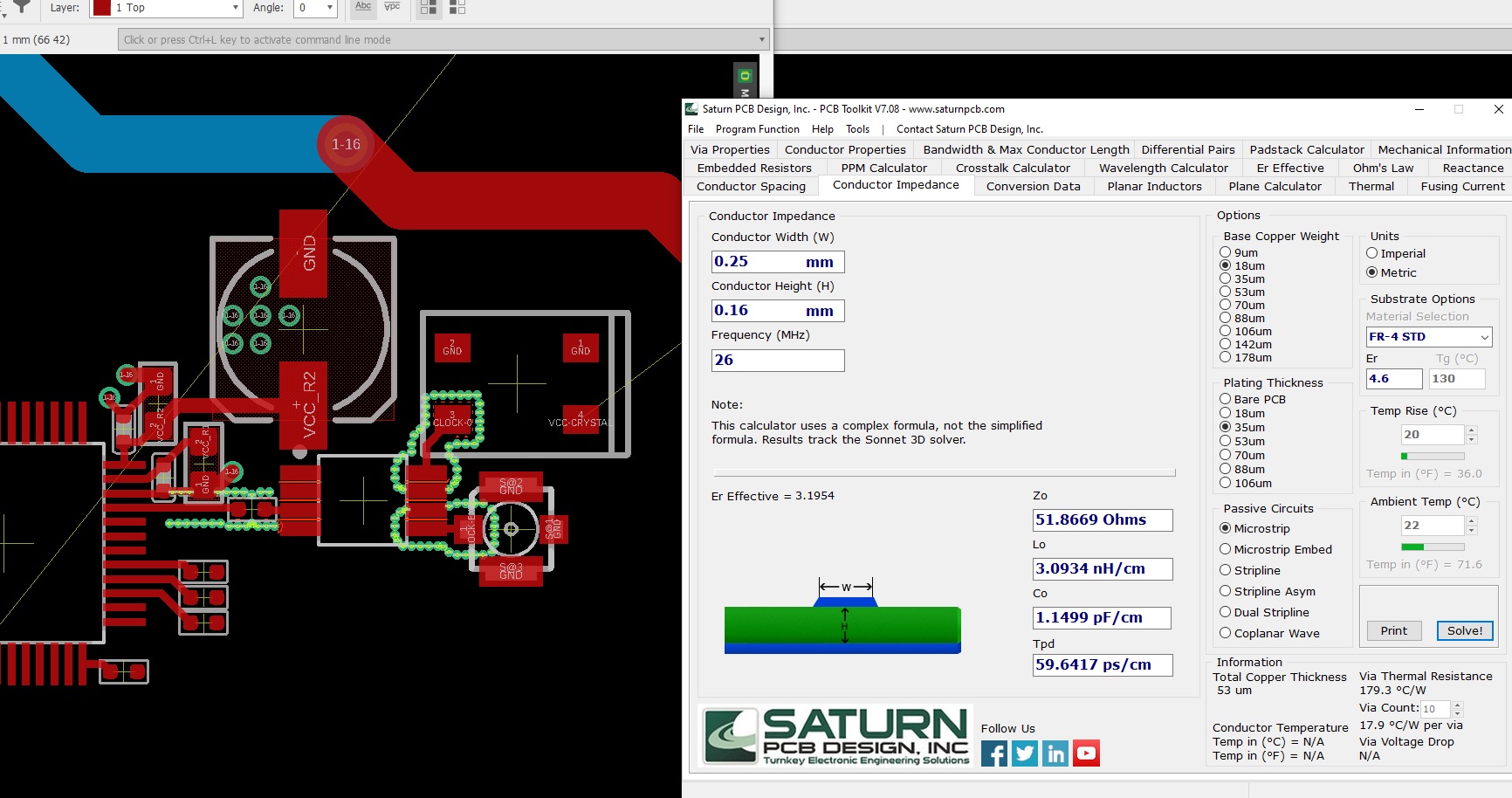The width and height of the screenshot is (1512, 798).
Task: Click the filter funnel icon in EAGLE toolbar
Action: tap(22, 7)
